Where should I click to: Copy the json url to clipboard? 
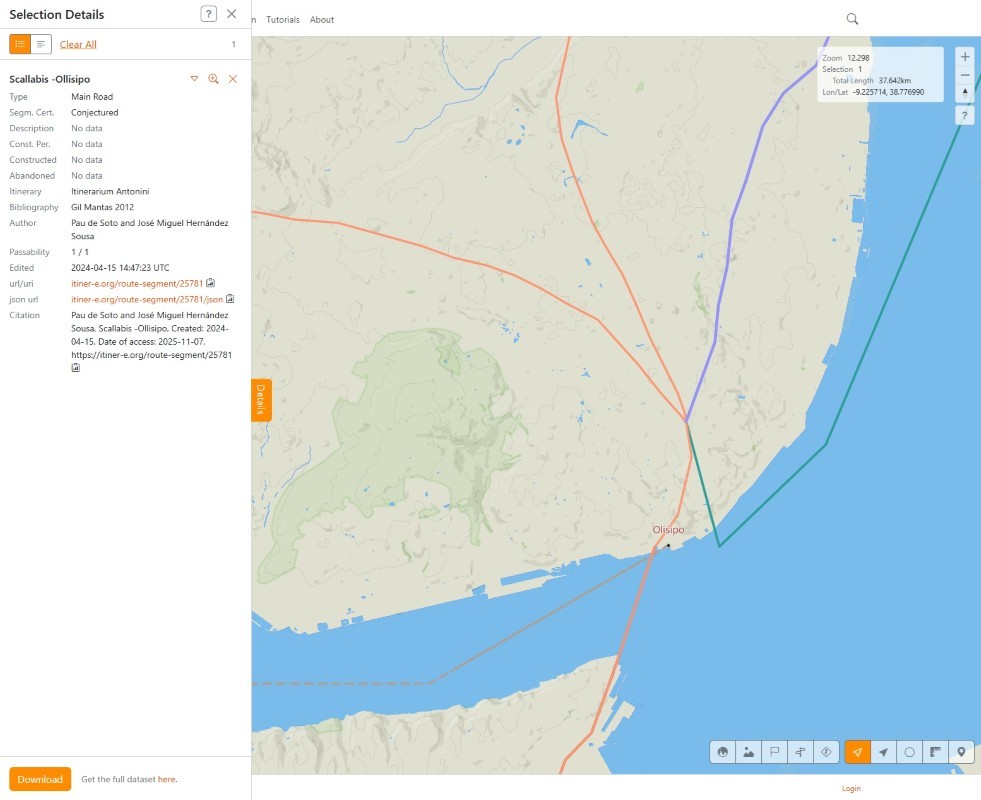[x=230, y=299]
